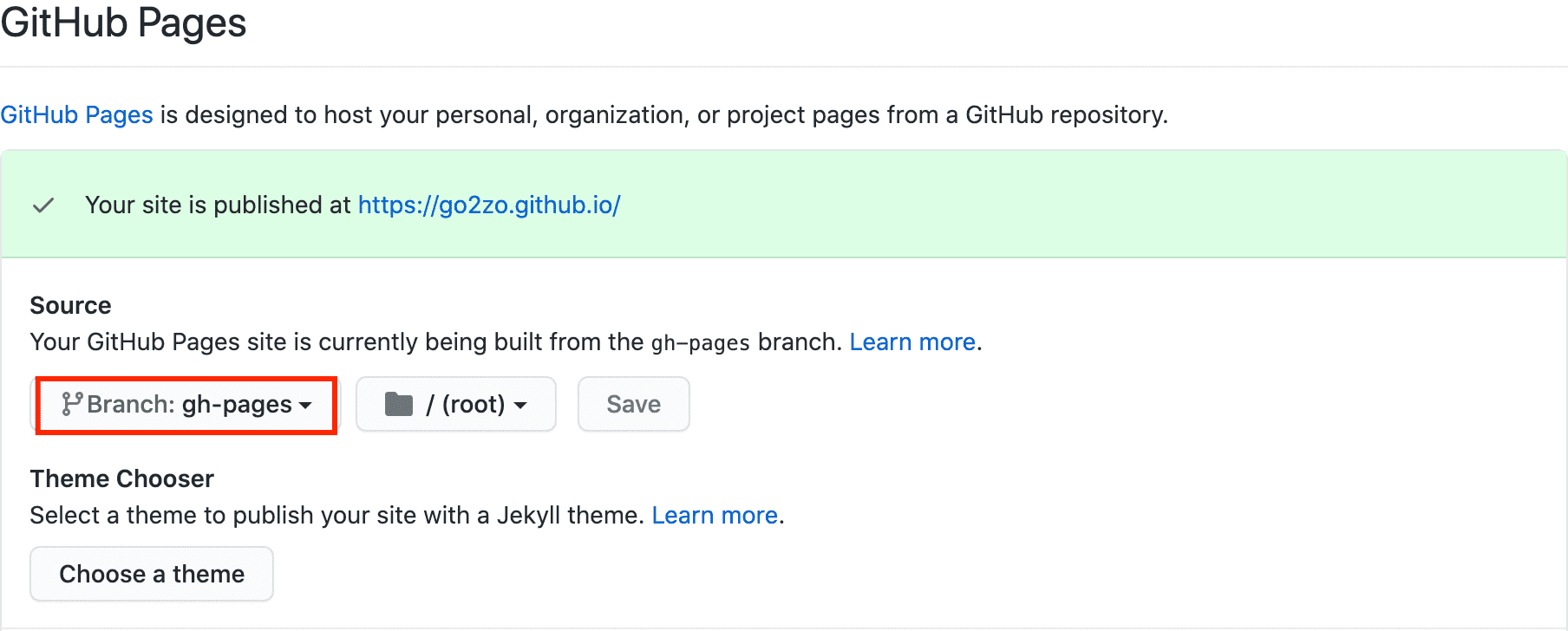
Task: Click 'Select a theme to publish' description text
Action: 337,516
